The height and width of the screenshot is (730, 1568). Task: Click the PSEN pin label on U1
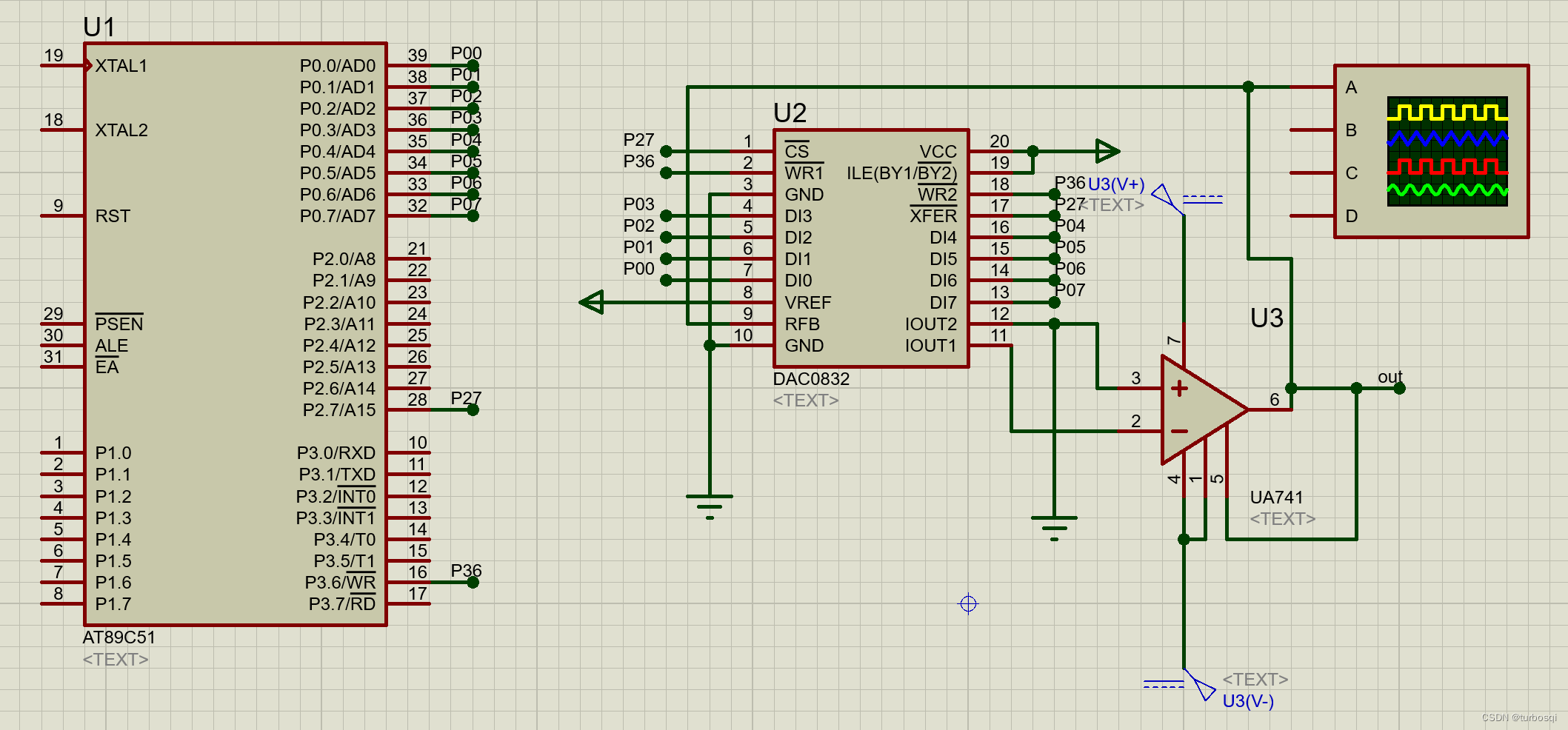click(x=119, y=324)
